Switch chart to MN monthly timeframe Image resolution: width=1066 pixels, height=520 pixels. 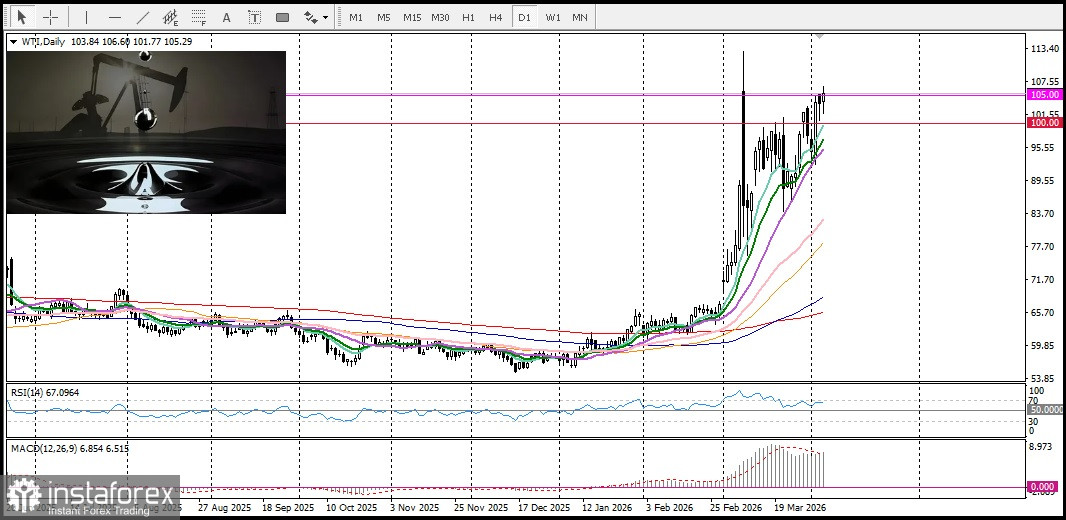pyautogui.click(x=580, y=17)
